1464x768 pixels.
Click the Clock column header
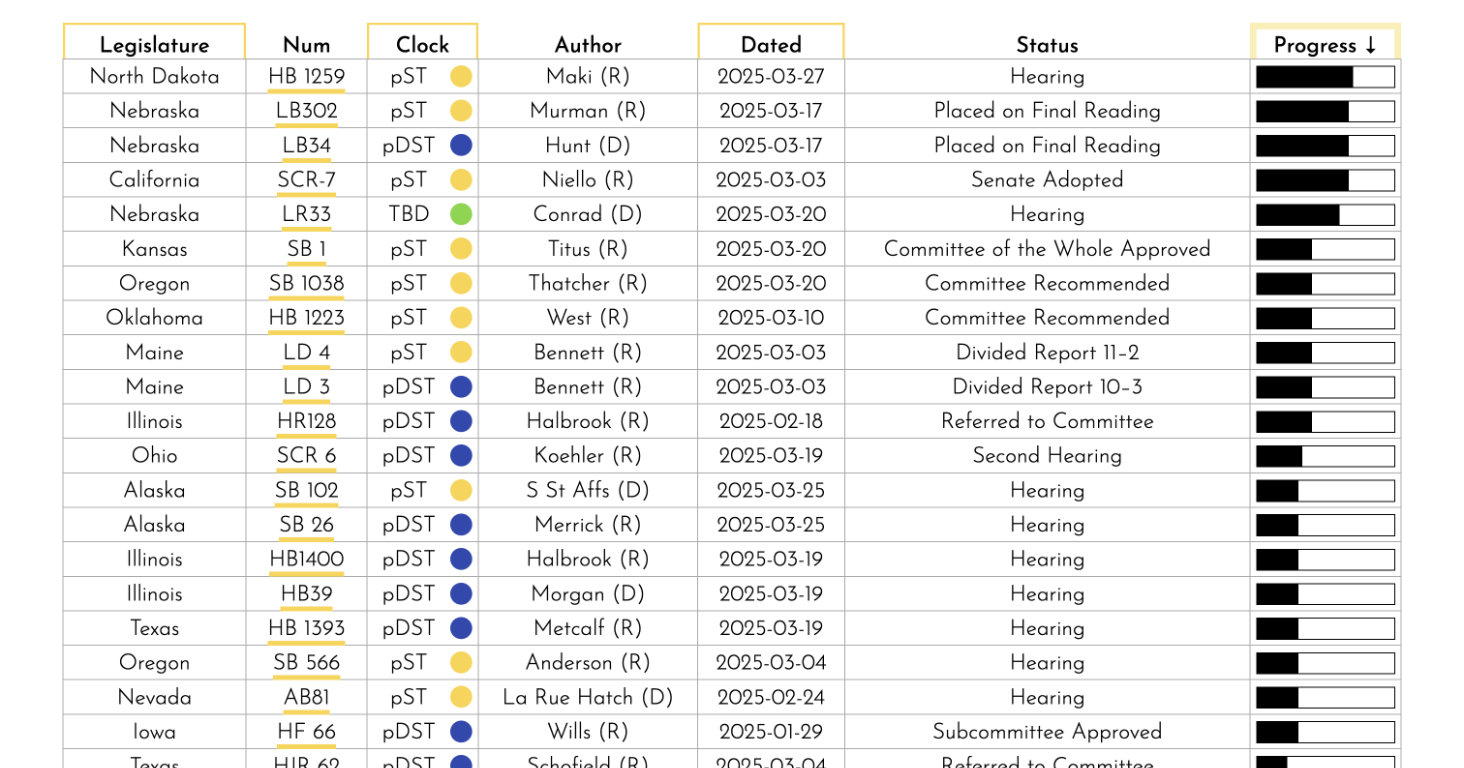(x=422, y=45)
